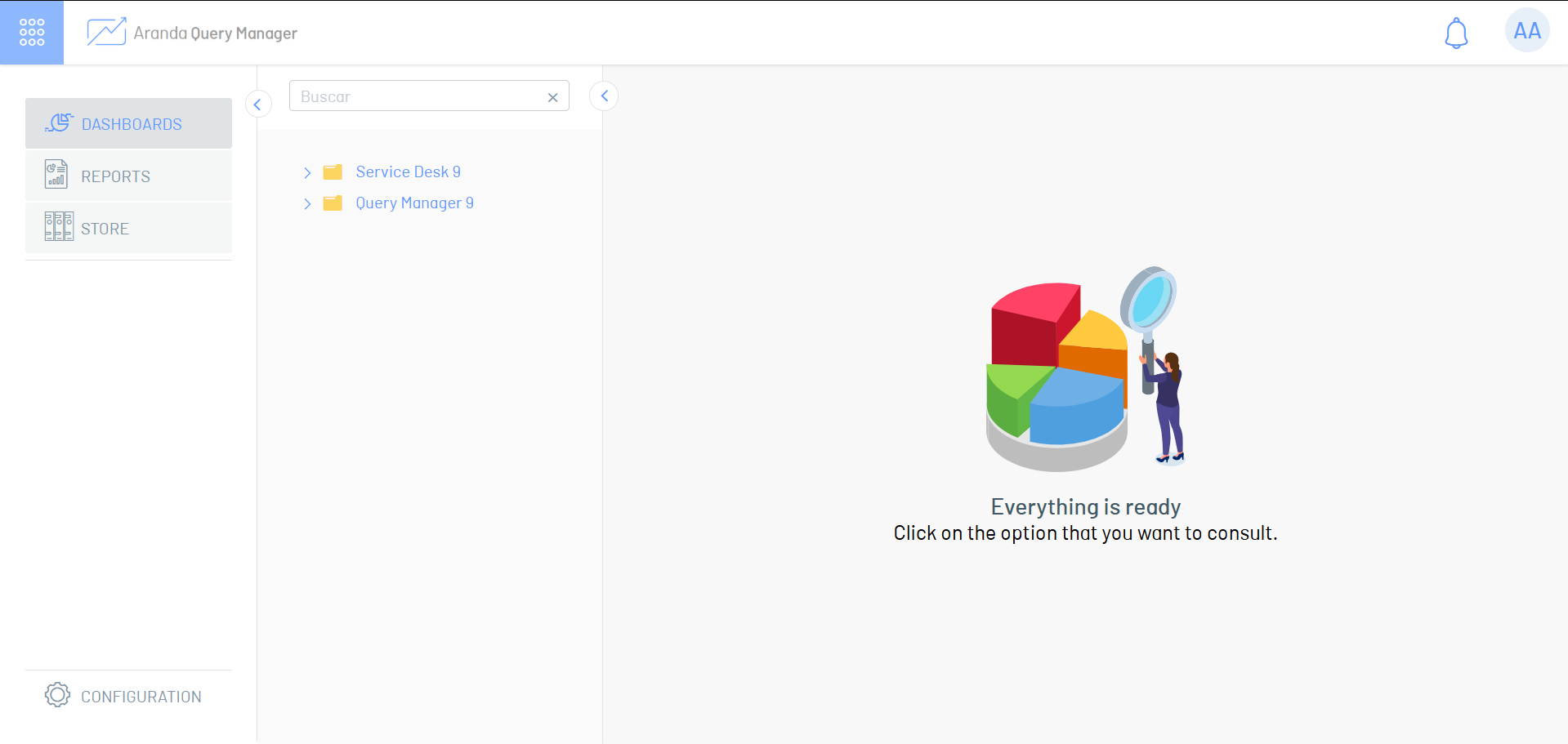Click the Store shelves icon
Viewport: 1568px width, 744px height.
click(59, 227)
